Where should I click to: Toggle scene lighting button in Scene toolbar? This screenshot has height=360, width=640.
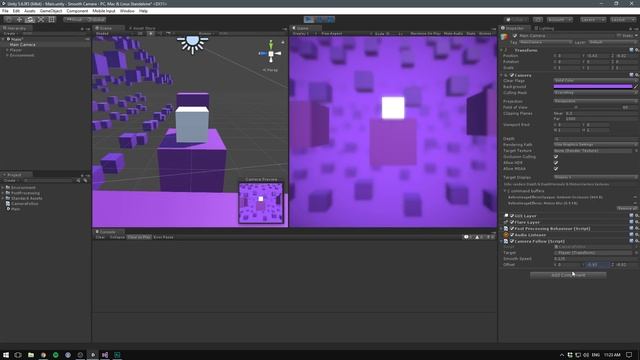coord(151,33)
